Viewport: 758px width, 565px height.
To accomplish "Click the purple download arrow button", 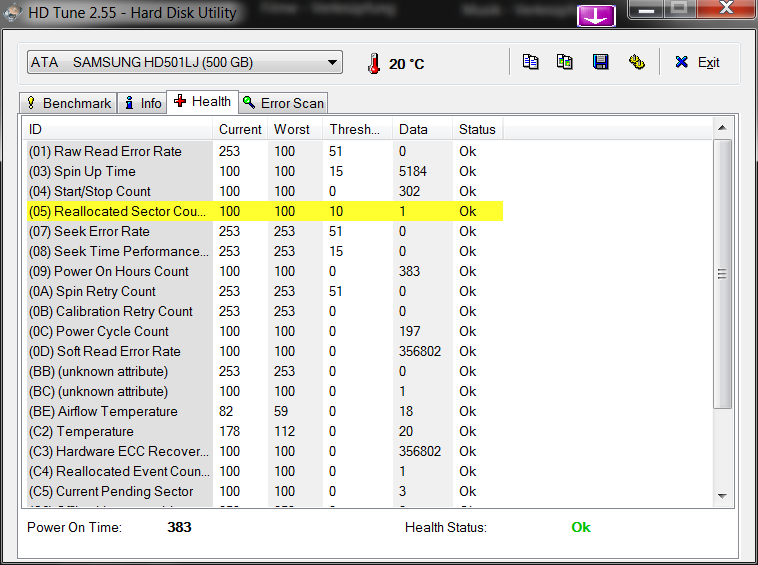I will click(x=596, y=16).
